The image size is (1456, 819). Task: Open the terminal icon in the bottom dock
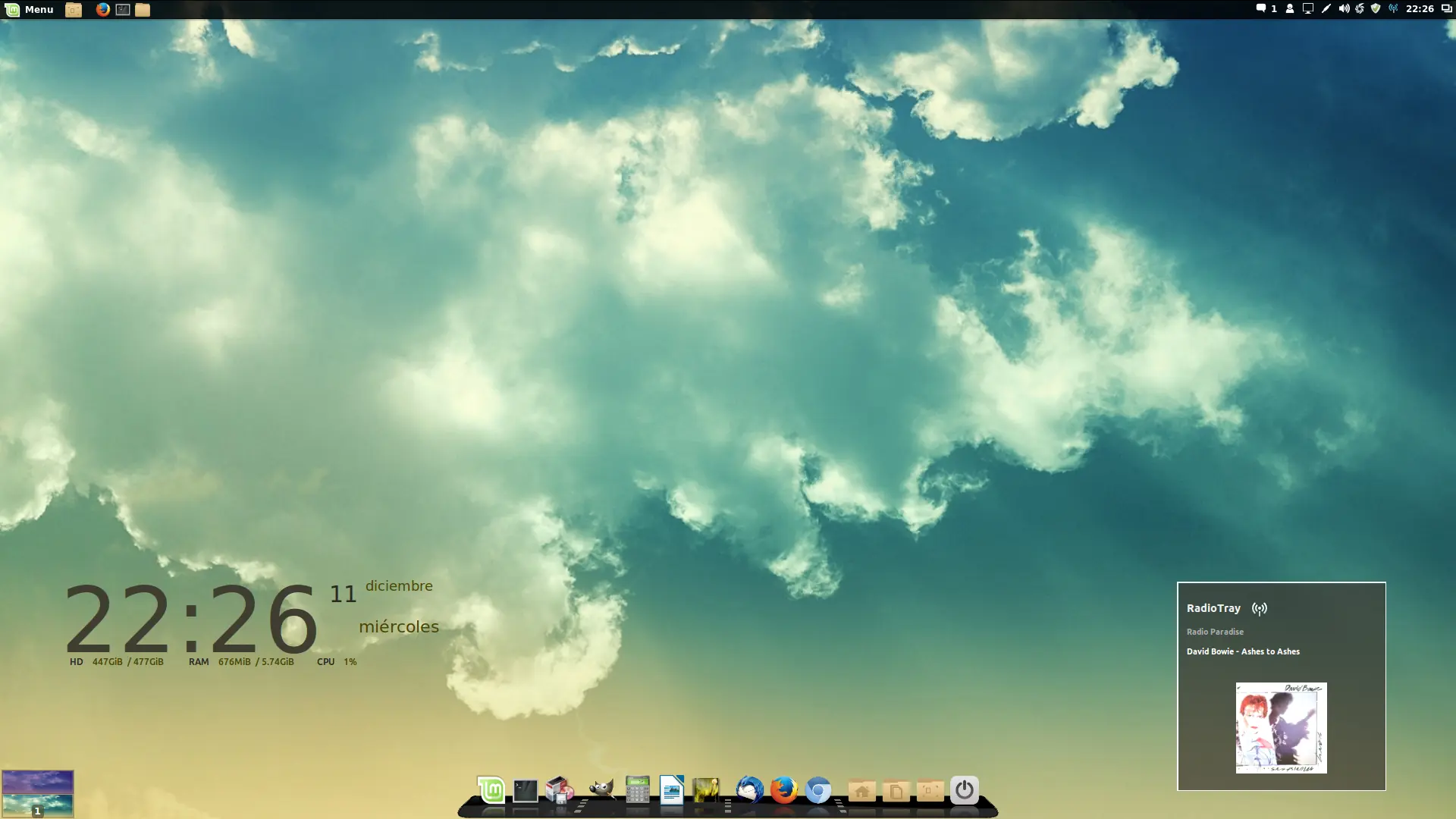525,791
